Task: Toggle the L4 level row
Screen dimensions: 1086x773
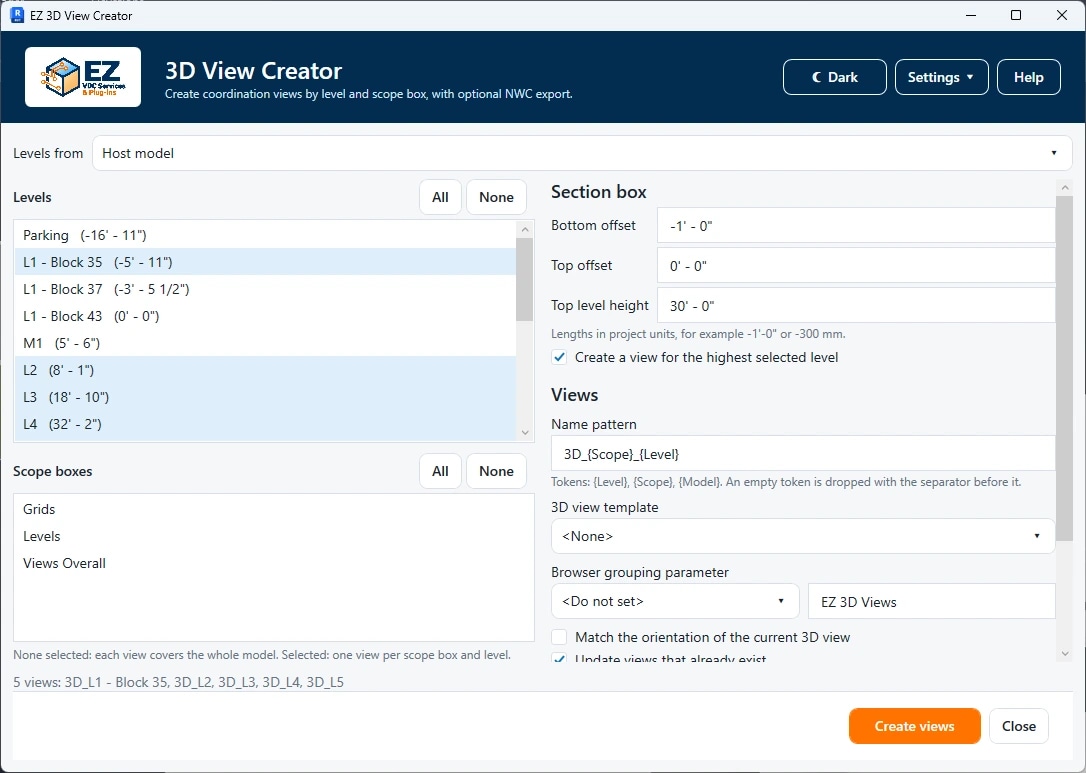Action: point(265,424)
